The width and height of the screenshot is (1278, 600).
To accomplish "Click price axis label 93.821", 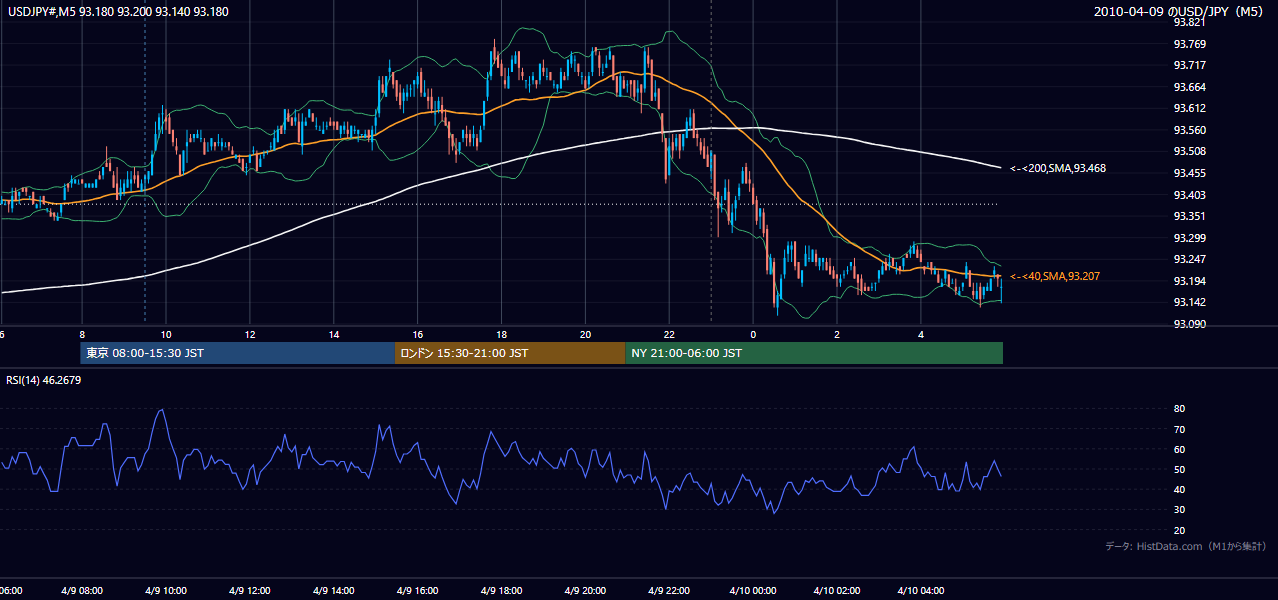I will click(1190, 22).
